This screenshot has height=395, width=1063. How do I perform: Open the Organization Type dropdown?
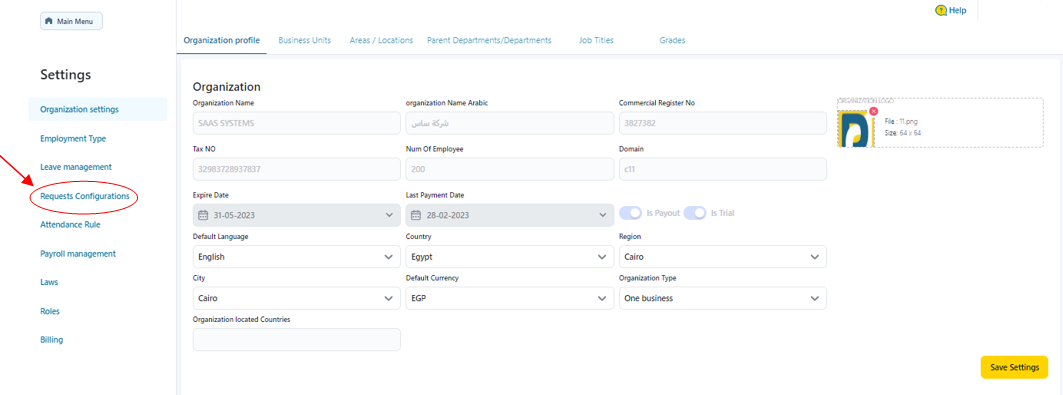[723, 298]
